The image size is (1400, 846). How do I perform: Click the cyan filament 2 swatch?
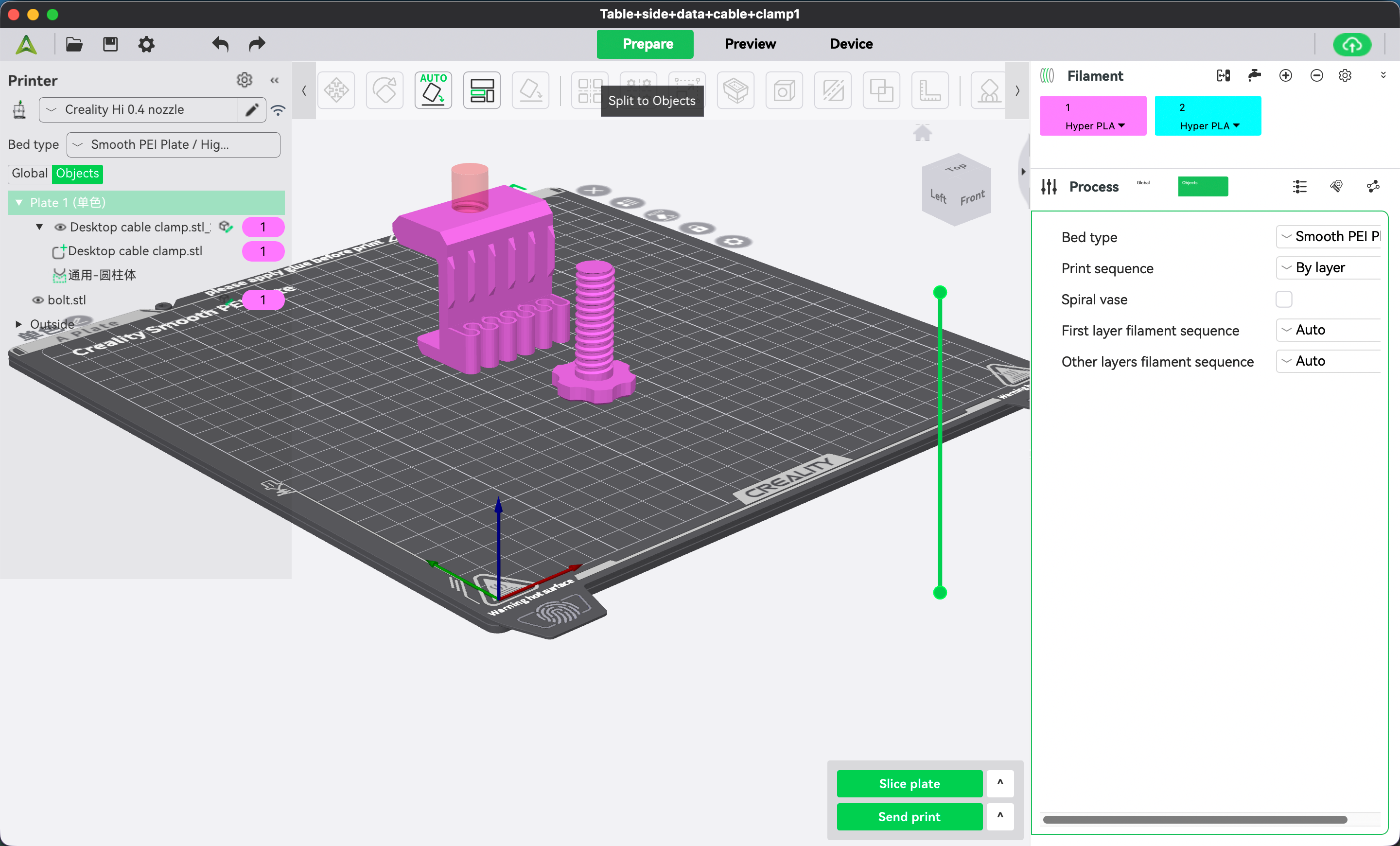coord(1207,115)
